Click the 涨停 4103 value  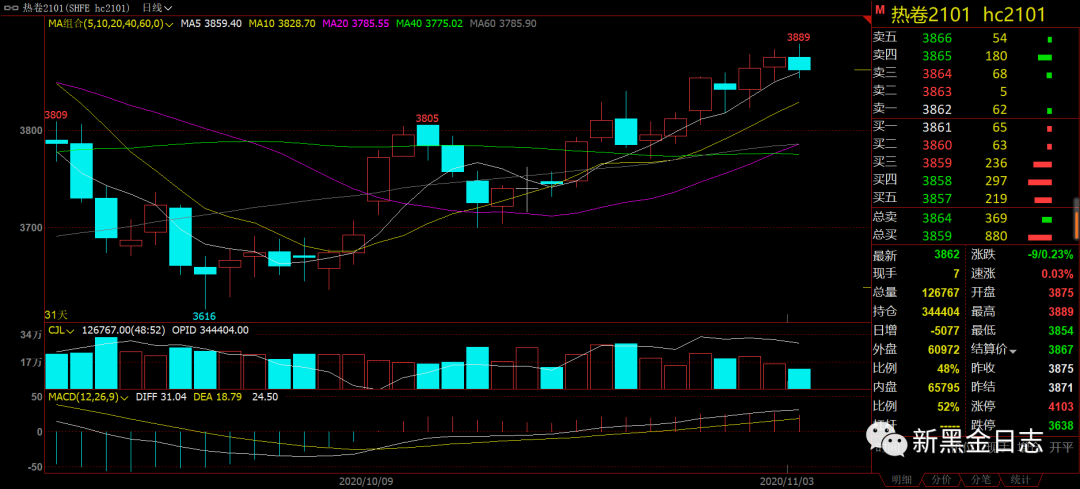[1061, 406]
